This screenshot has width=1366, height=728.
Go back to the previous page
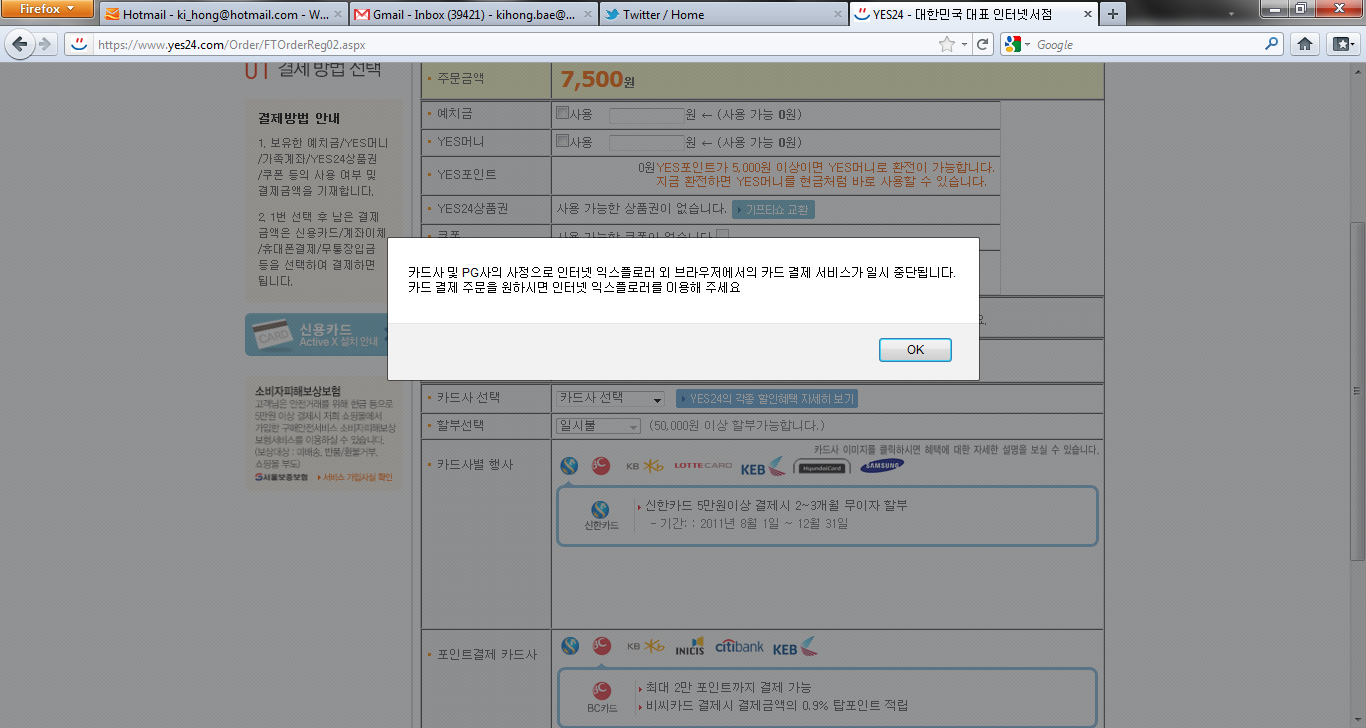pos(20,44)
